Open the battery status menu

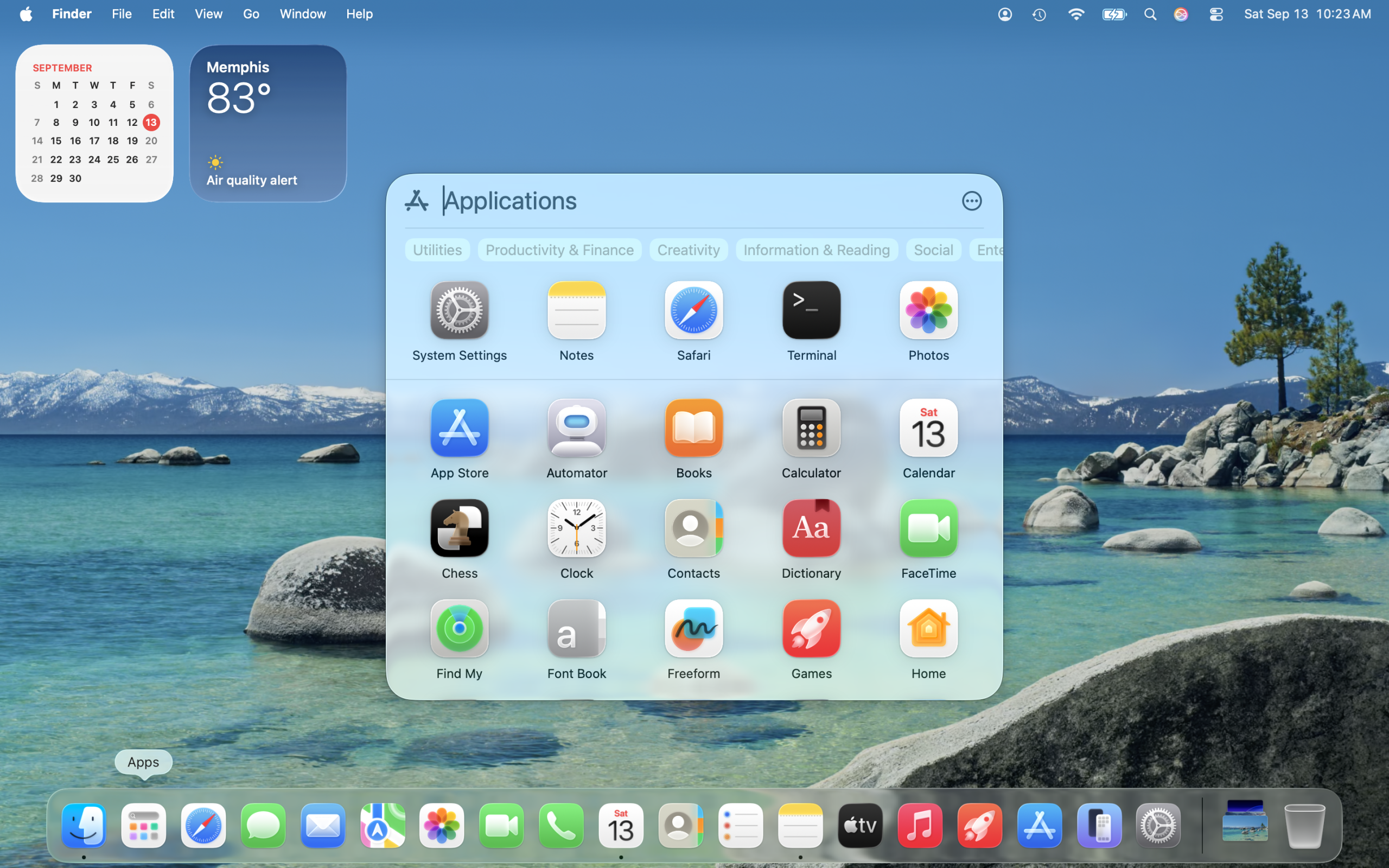click(1113, 14)
